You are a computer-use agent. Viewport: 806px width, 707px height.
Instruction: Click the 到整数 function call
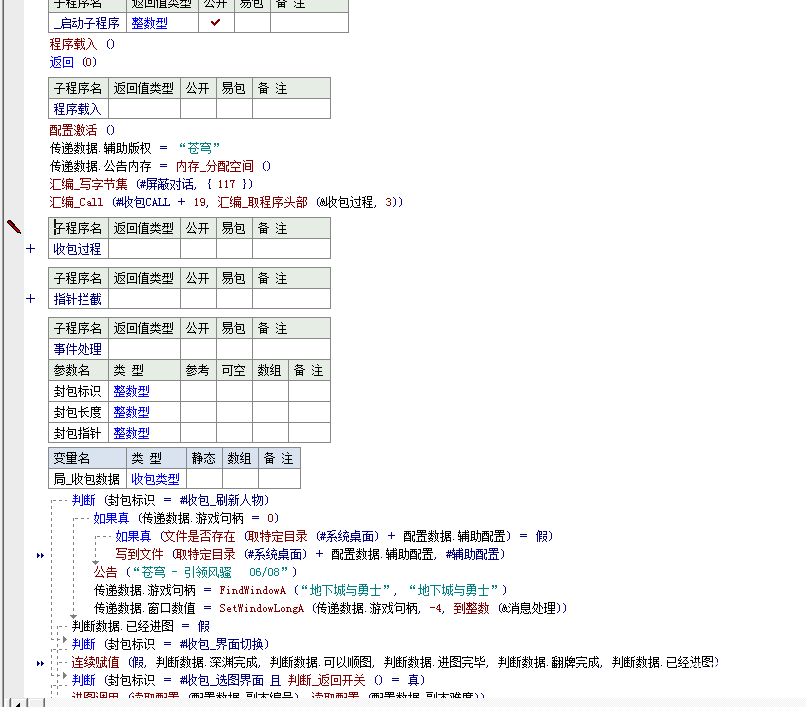click(471, 608)
